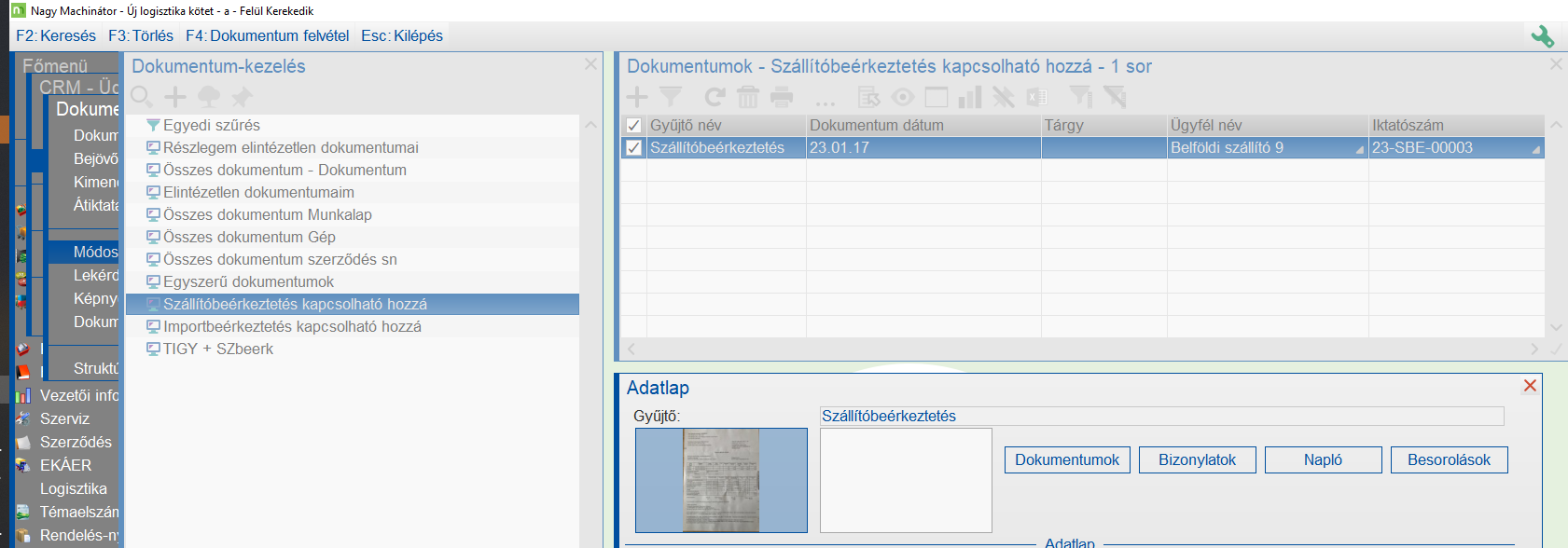Click the tree icon in Dokumentum-kezelés toolbar
The width and height of the screenshot is (1568, 548).
click(x=209, y=97)
